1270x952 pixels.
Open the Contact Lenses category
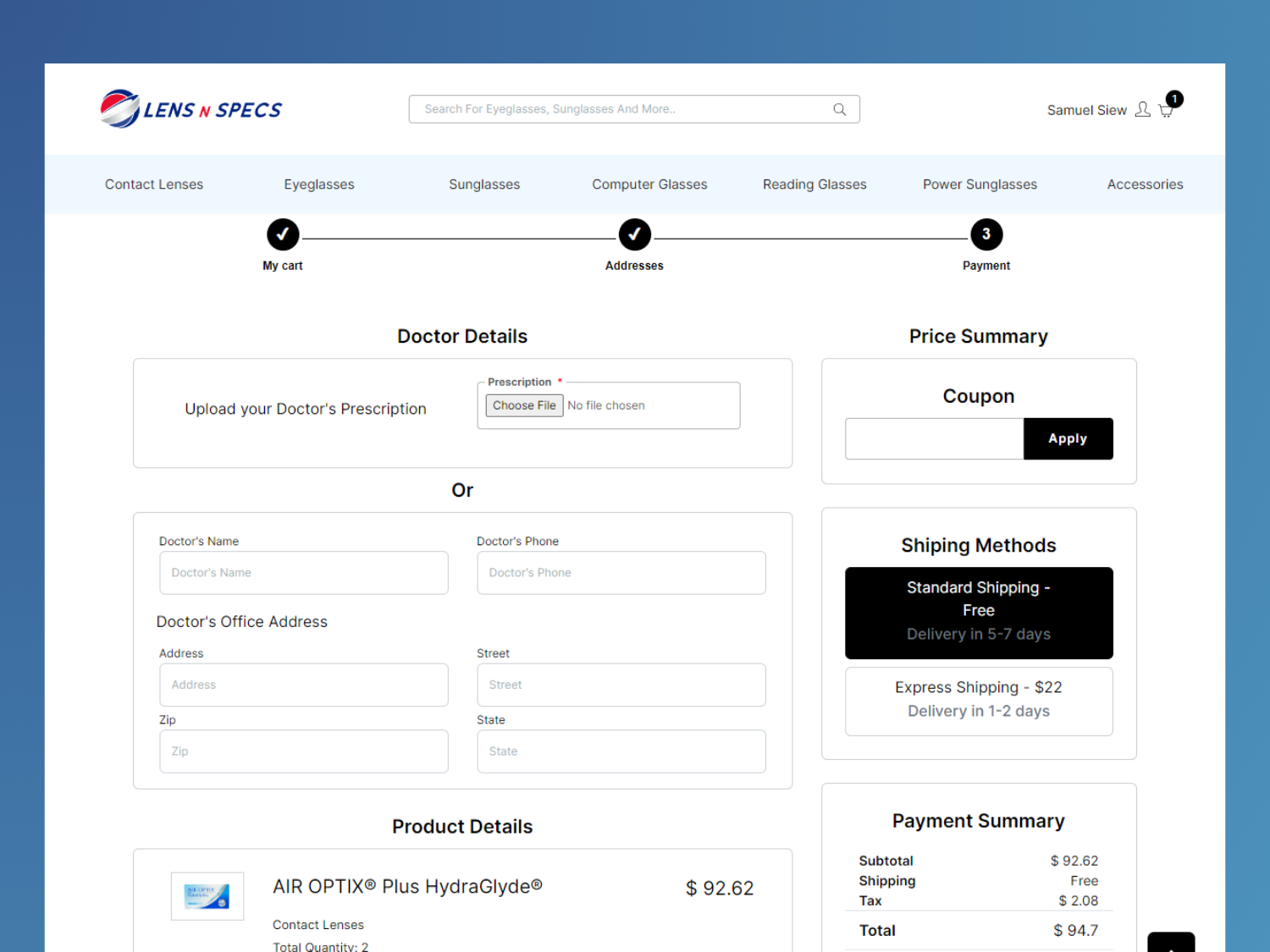[154, 184]
